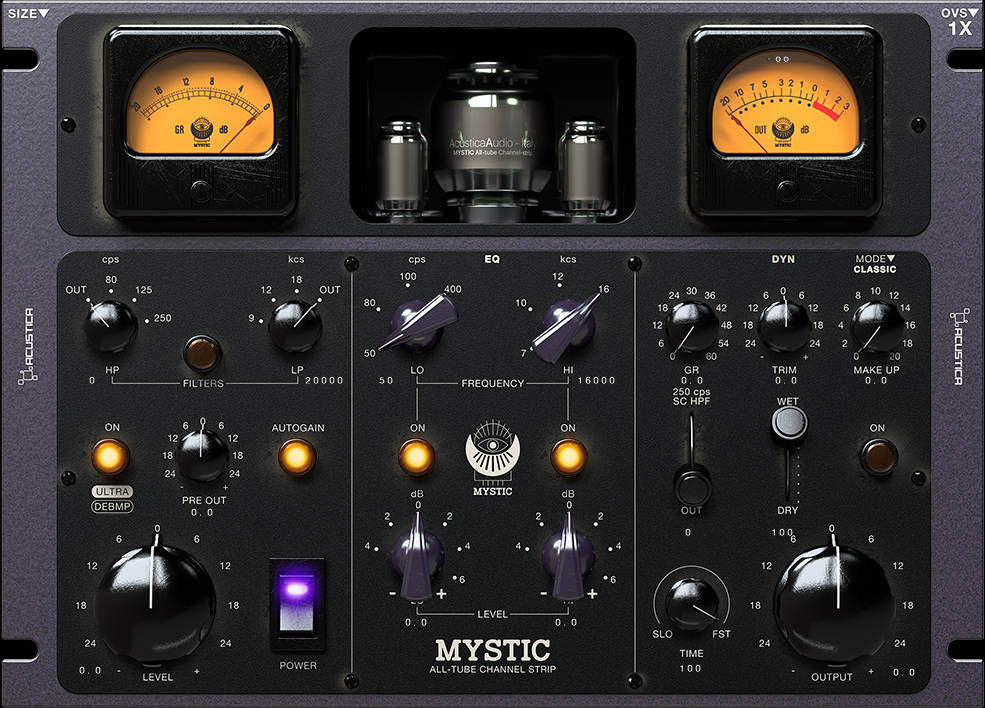
Task: Open the OVS oversampling dropdown
Action: pos(959,13)
